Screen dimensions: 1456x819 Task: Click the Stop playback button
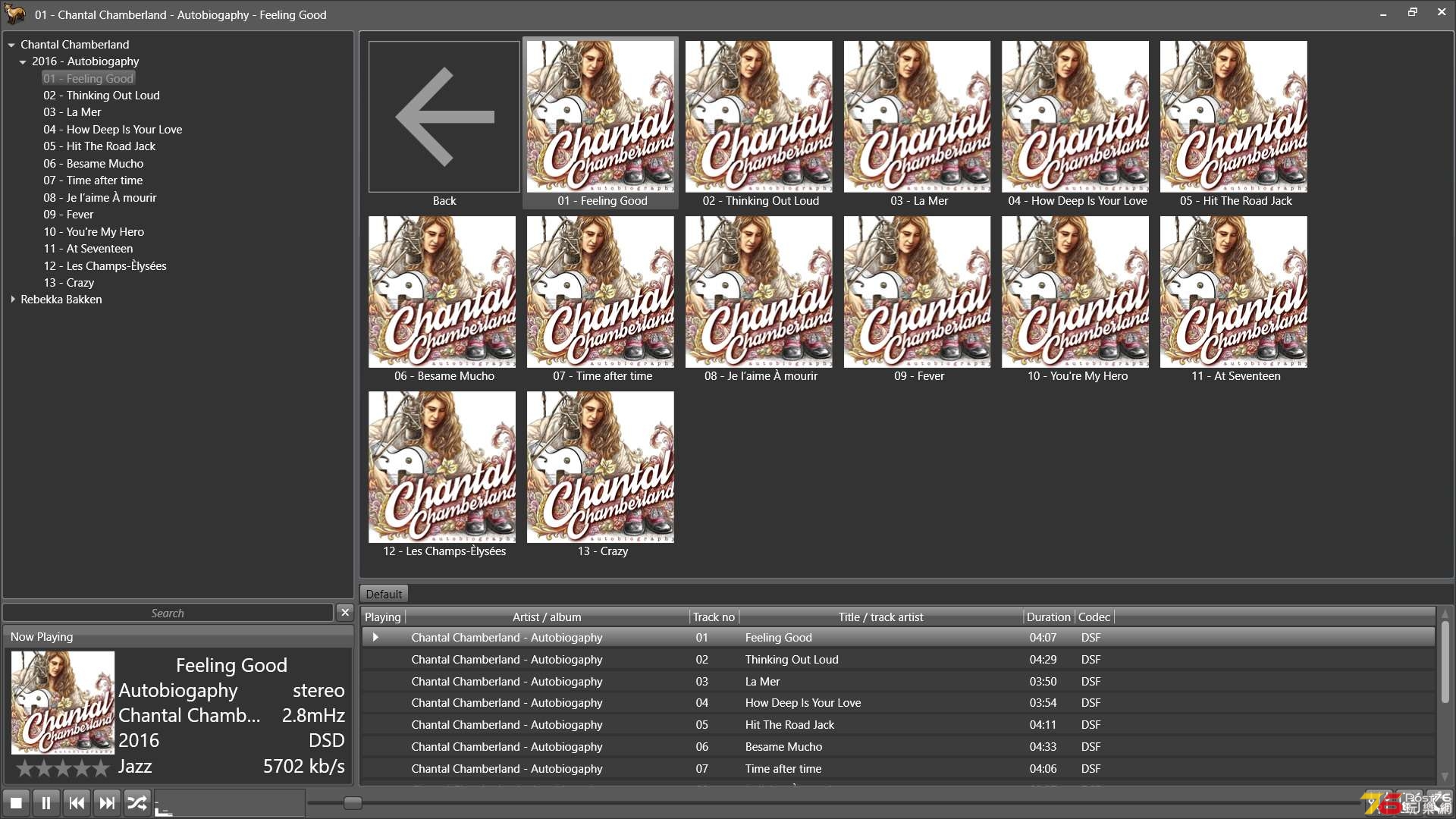(16, 802)
